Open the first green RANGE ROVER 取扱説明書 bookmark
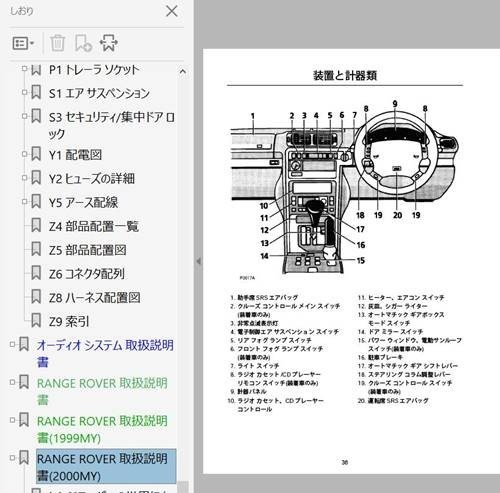 pos(102,391)
